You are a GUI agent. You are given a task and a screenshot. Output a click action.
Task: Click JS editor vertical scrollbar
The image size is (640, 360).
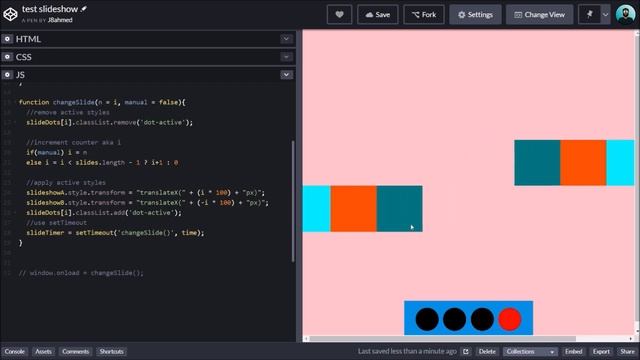(293, 201)
